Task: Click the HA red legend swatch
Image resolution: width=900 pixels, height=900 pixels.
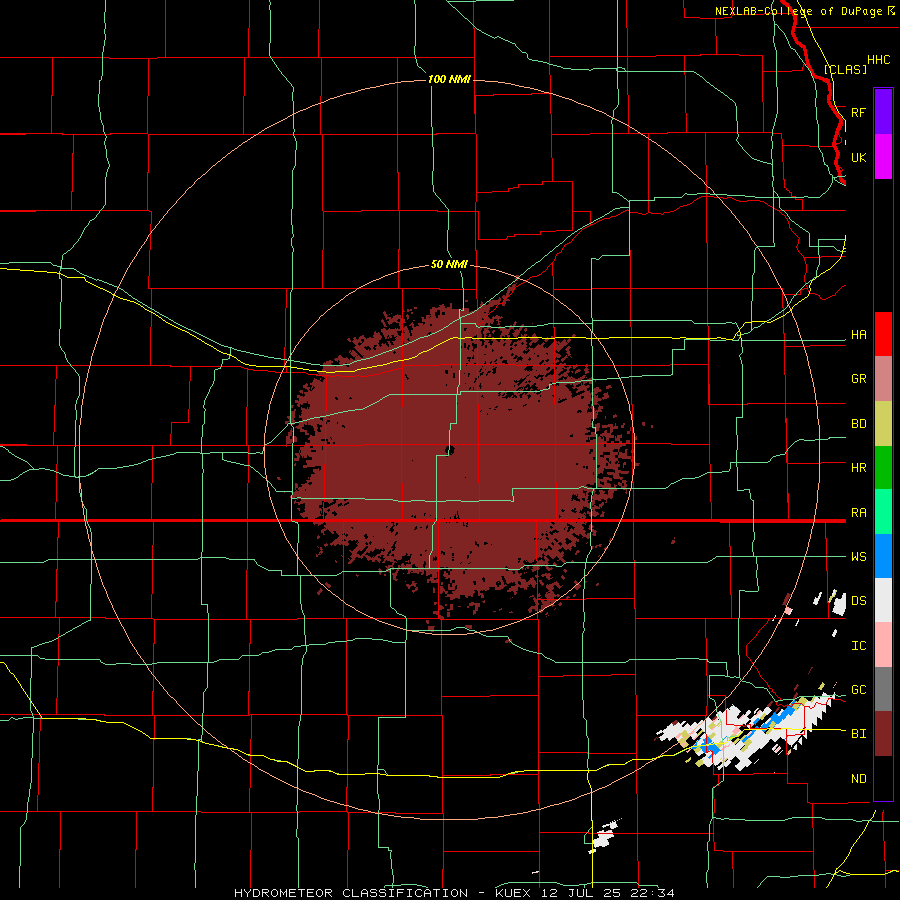Action: click(x=883, y=334)
